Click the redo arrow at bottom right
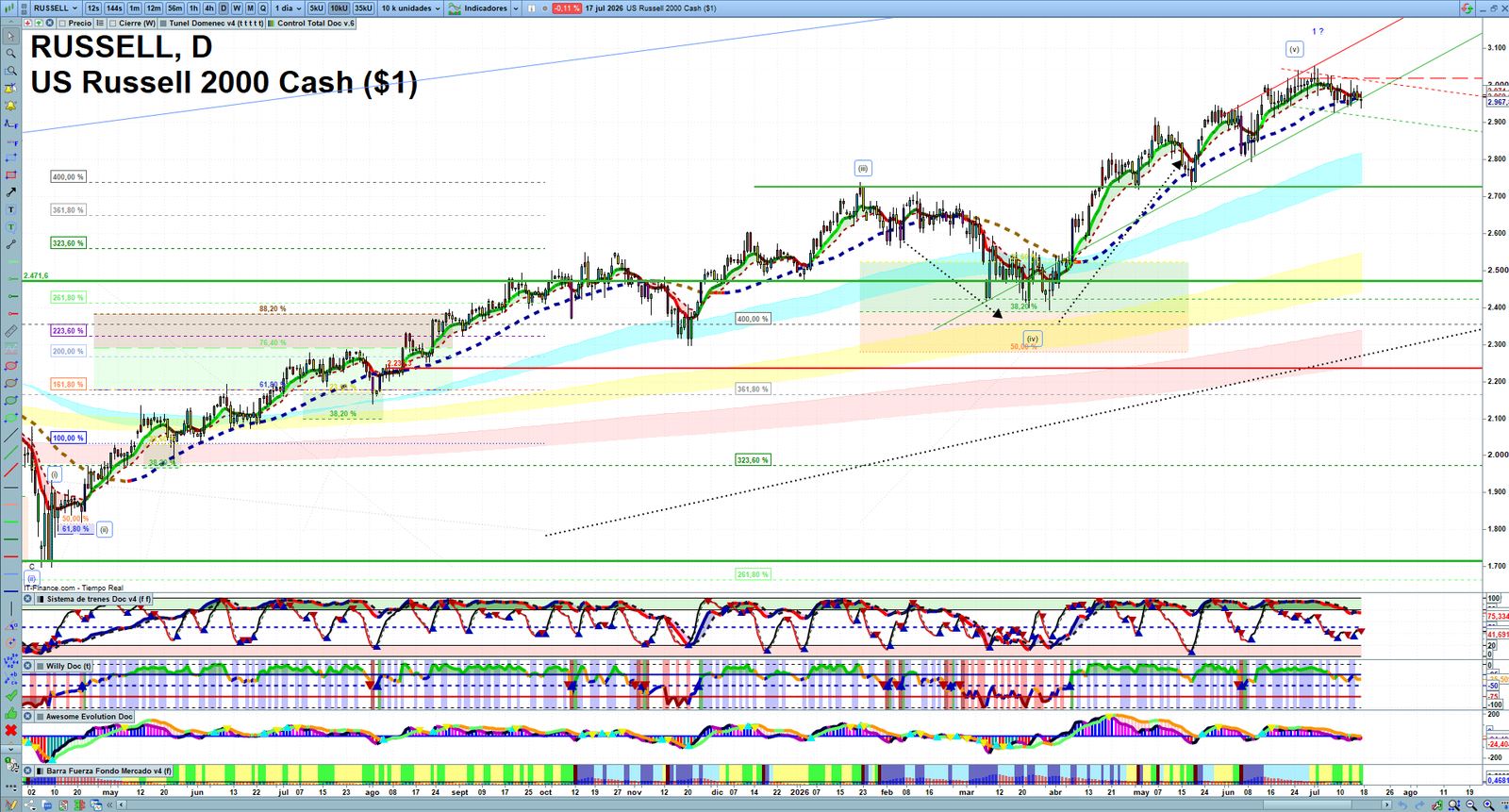Image resolution: width=1509 pixels, height=812 pixels. coord(1419,805)
